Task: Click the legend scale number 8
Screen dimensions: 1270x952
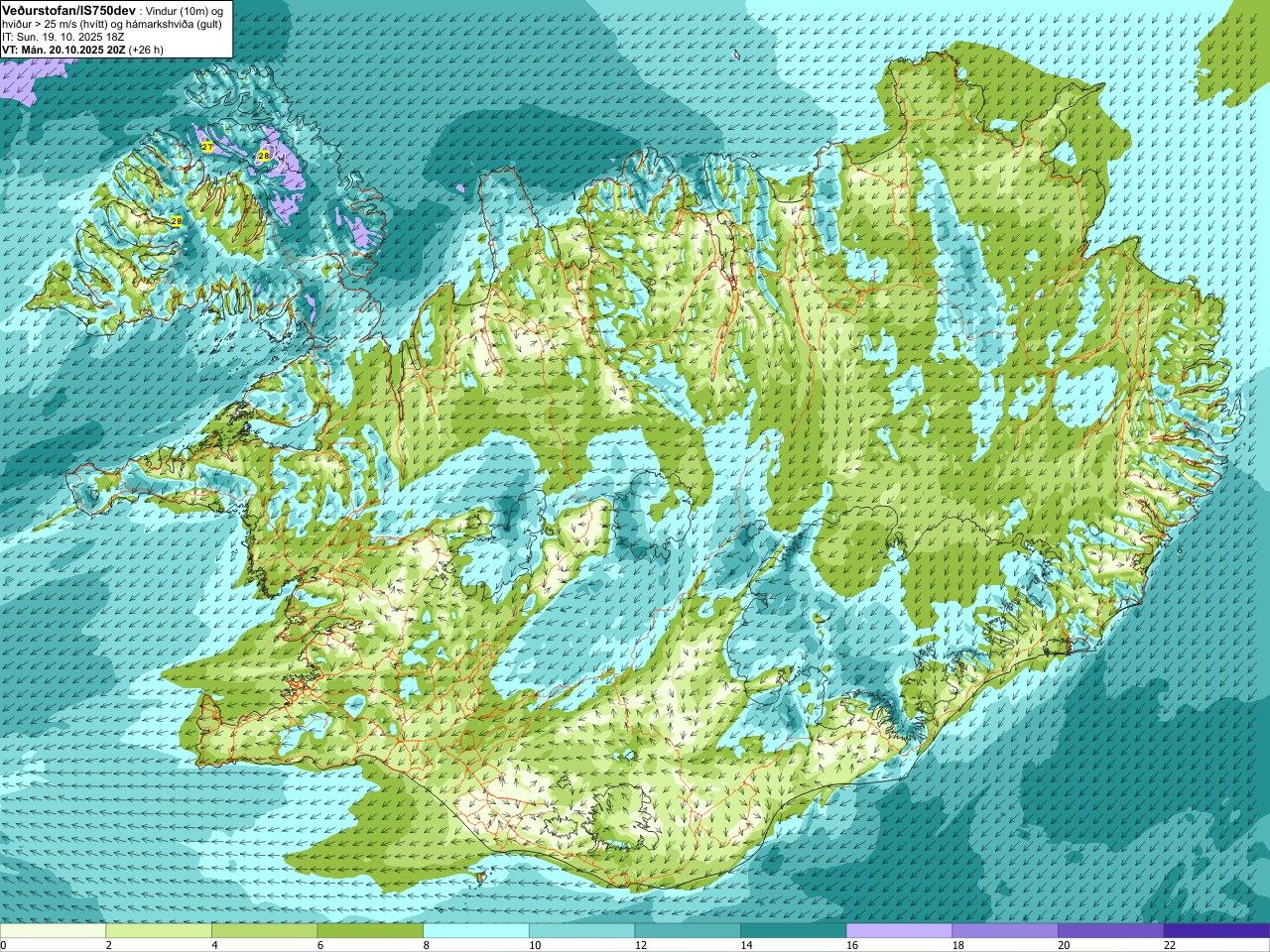Action: coord(427,945)
